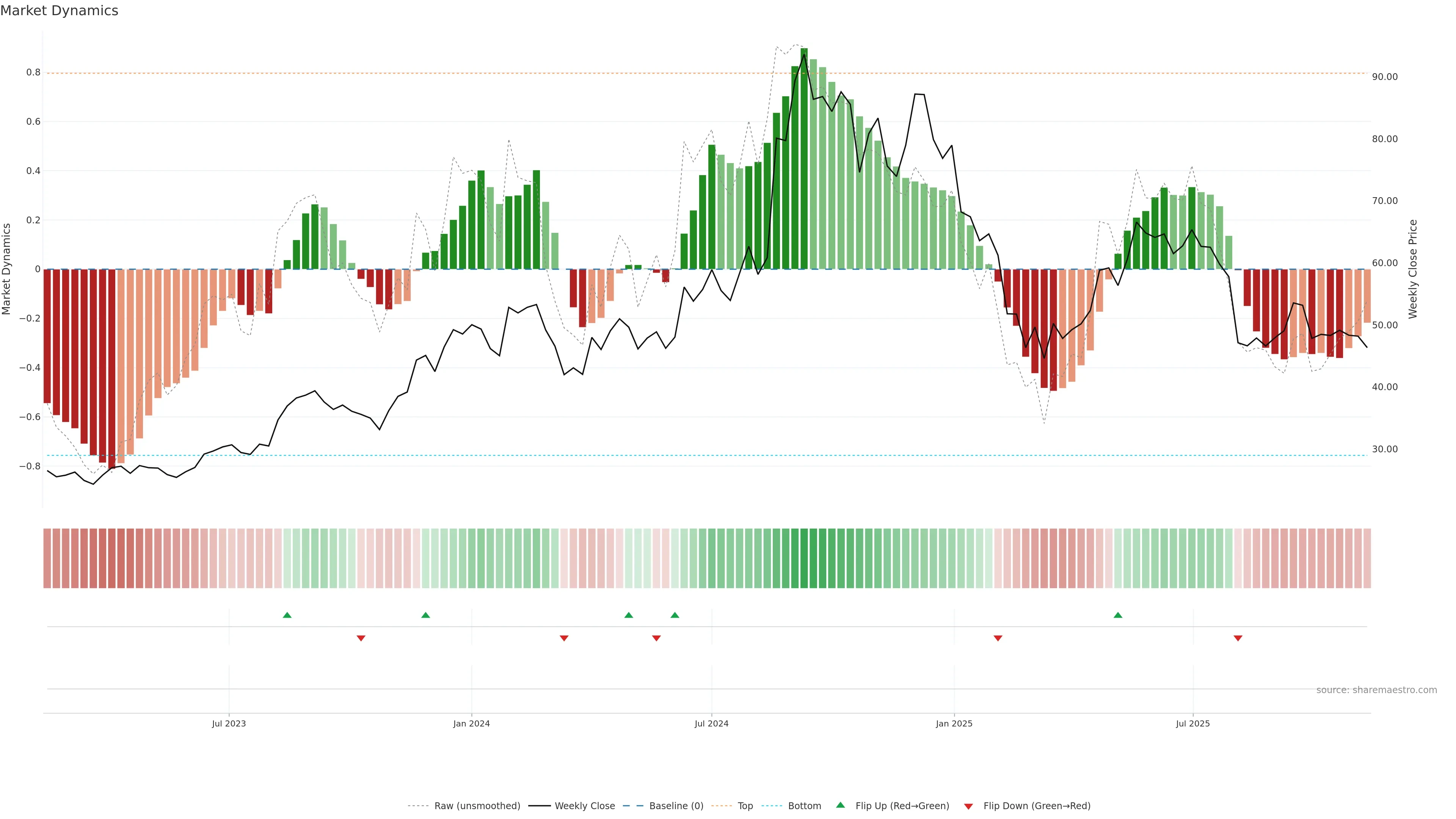Screen dimensions: 1456x819
Task: Click the Jan 2025 x-axis label
Action: click(x=954, y=723)
